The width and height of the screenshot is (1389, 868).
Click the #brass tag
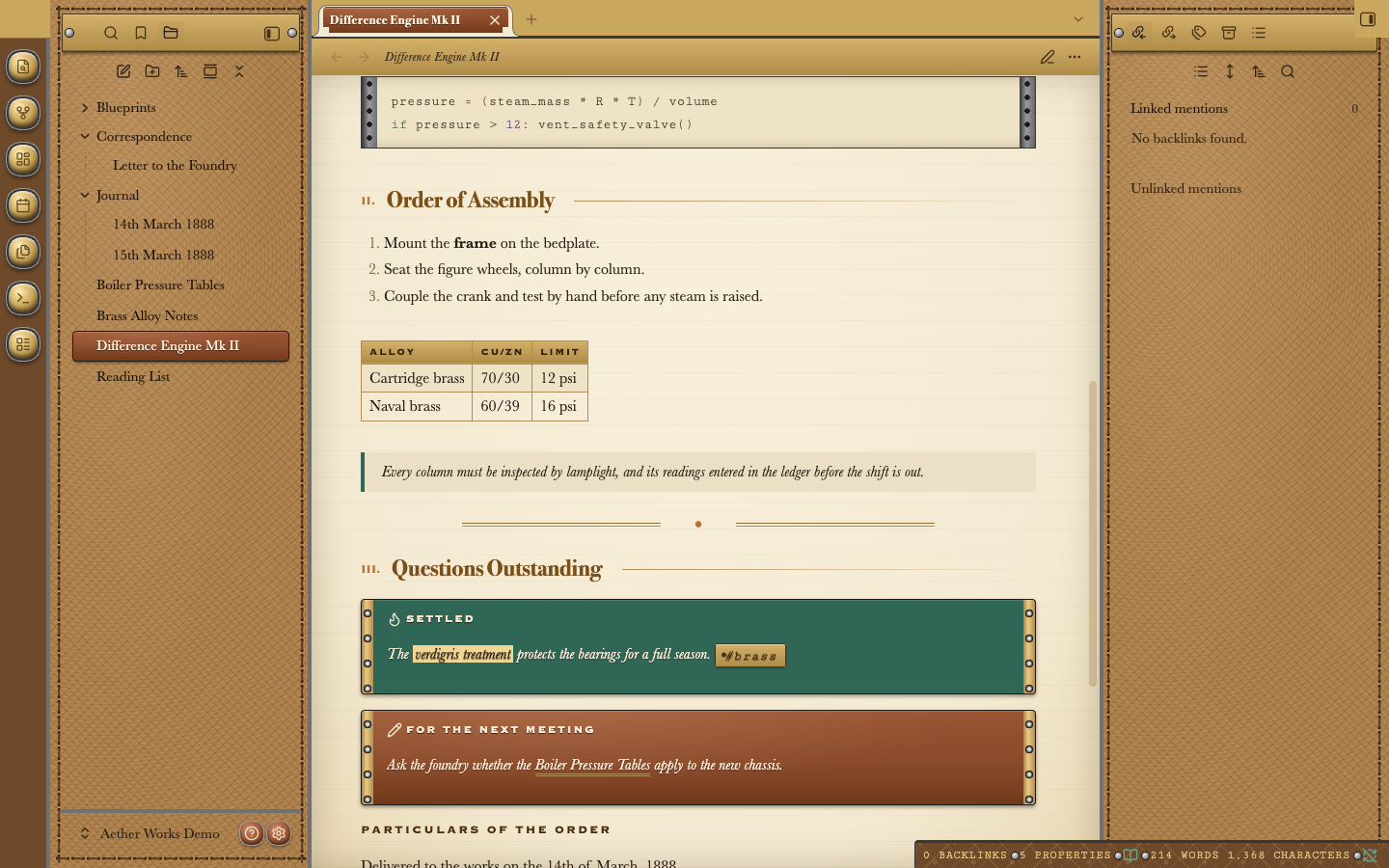pos(750,656)
